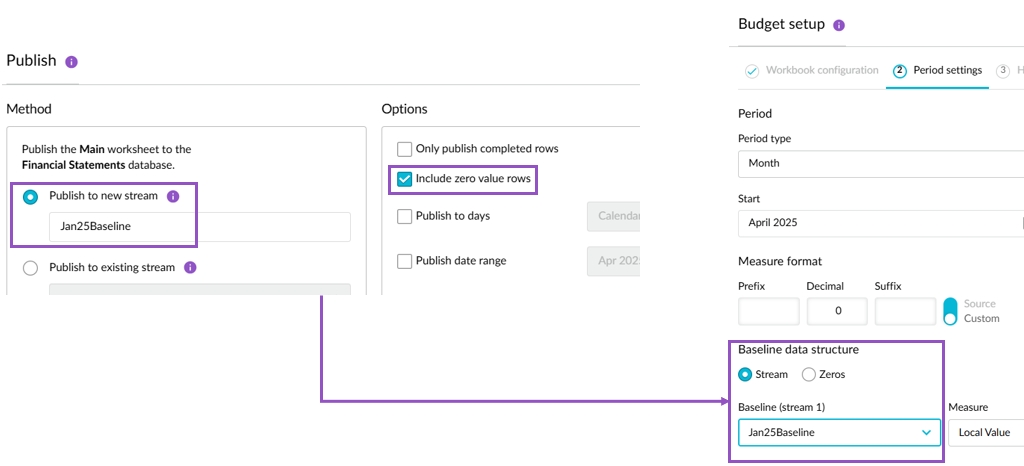Open the Start April 2025 dropdown

point(880,223)
